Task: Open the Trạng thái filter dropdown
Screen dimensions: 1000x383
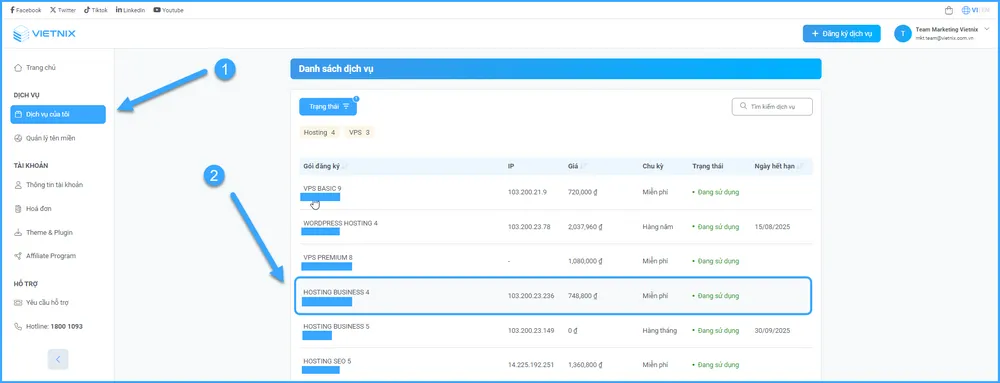Action: point(328,106)
